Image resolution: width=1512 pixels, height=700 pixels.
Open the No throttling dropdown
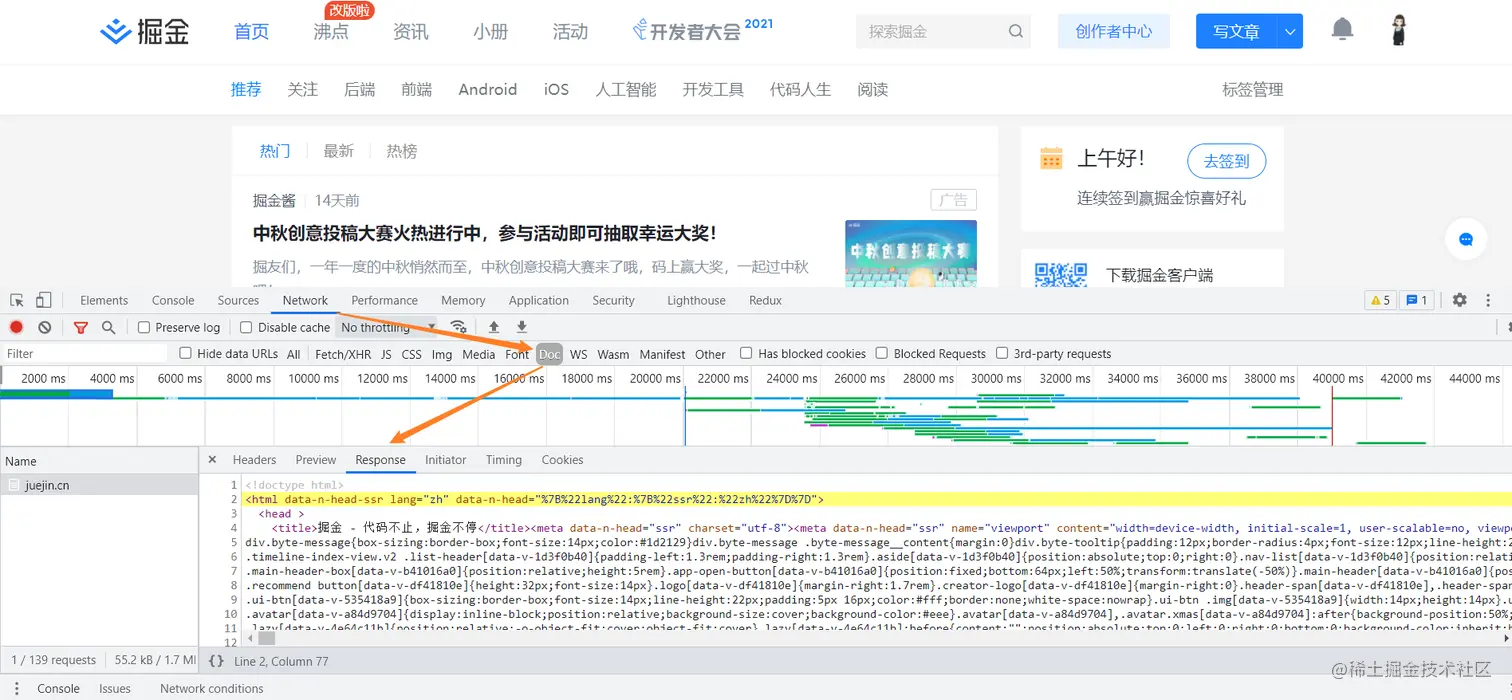click(388, 327)
